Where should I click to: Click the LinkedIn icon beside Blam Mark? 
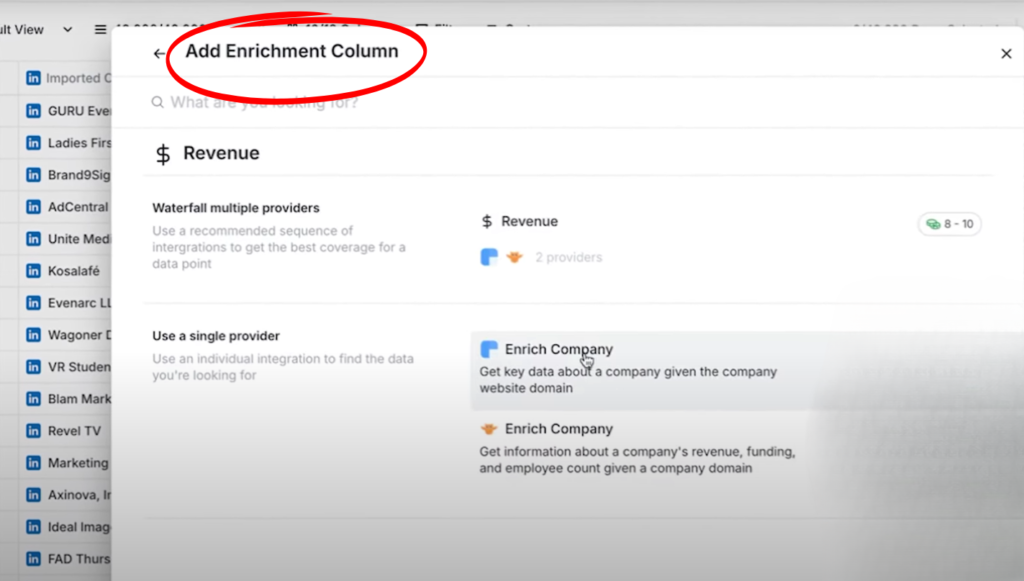click(x=33, y=398)
